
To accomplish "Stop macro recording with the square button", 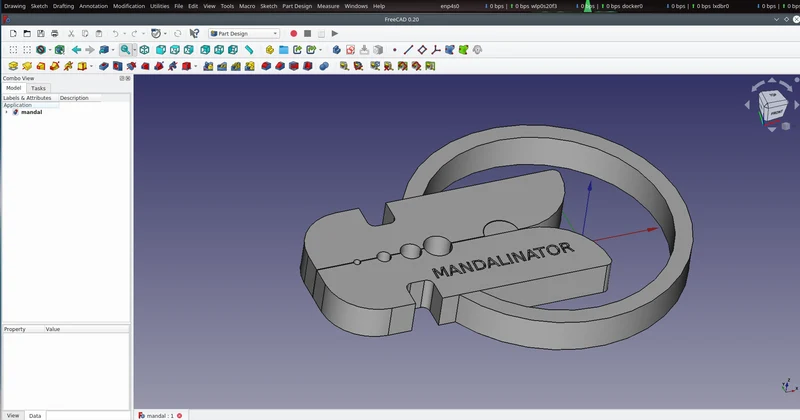I will (x=307, y=34).
